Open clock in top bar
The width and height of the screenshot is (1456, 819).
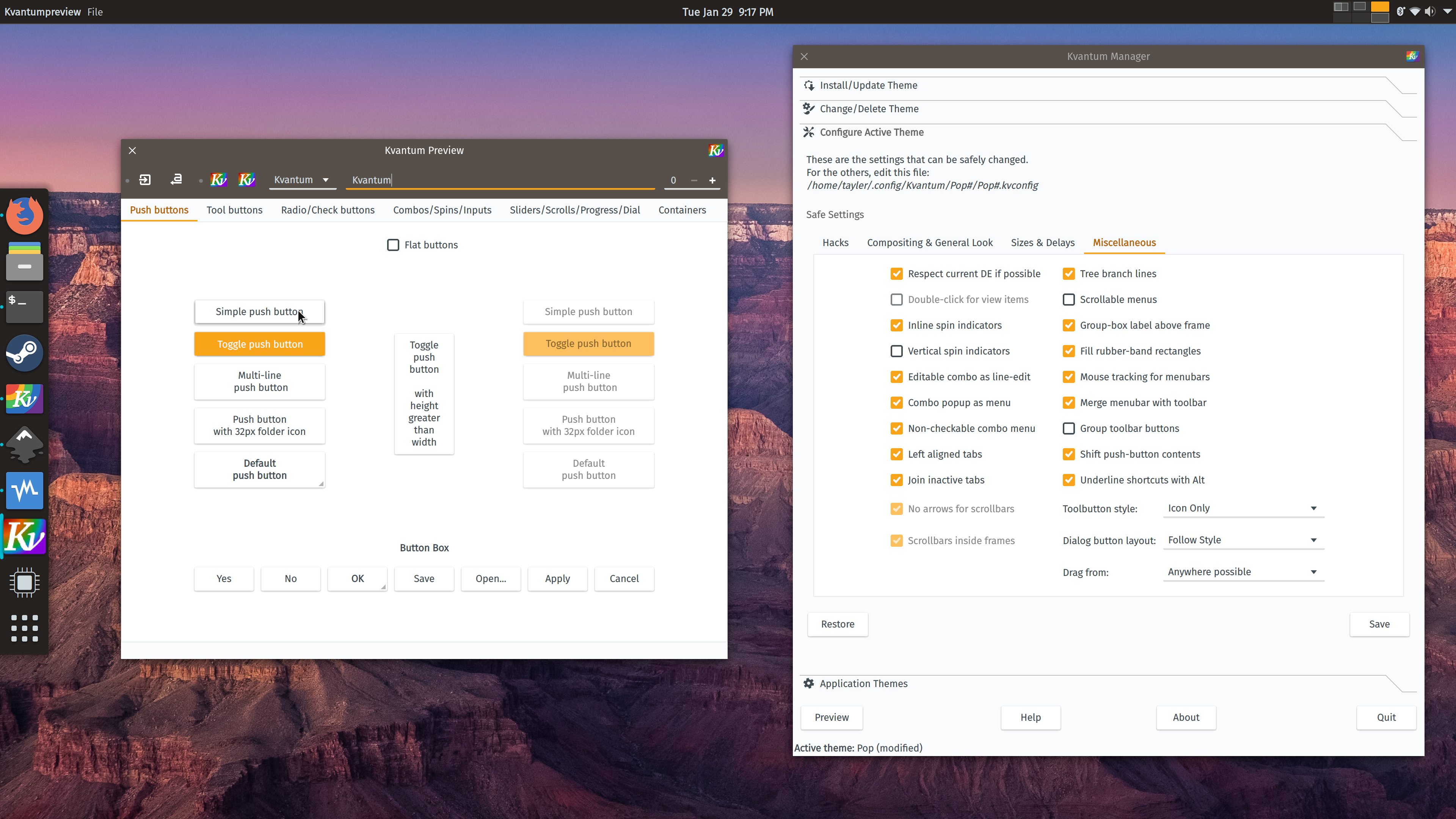(728, 11)
